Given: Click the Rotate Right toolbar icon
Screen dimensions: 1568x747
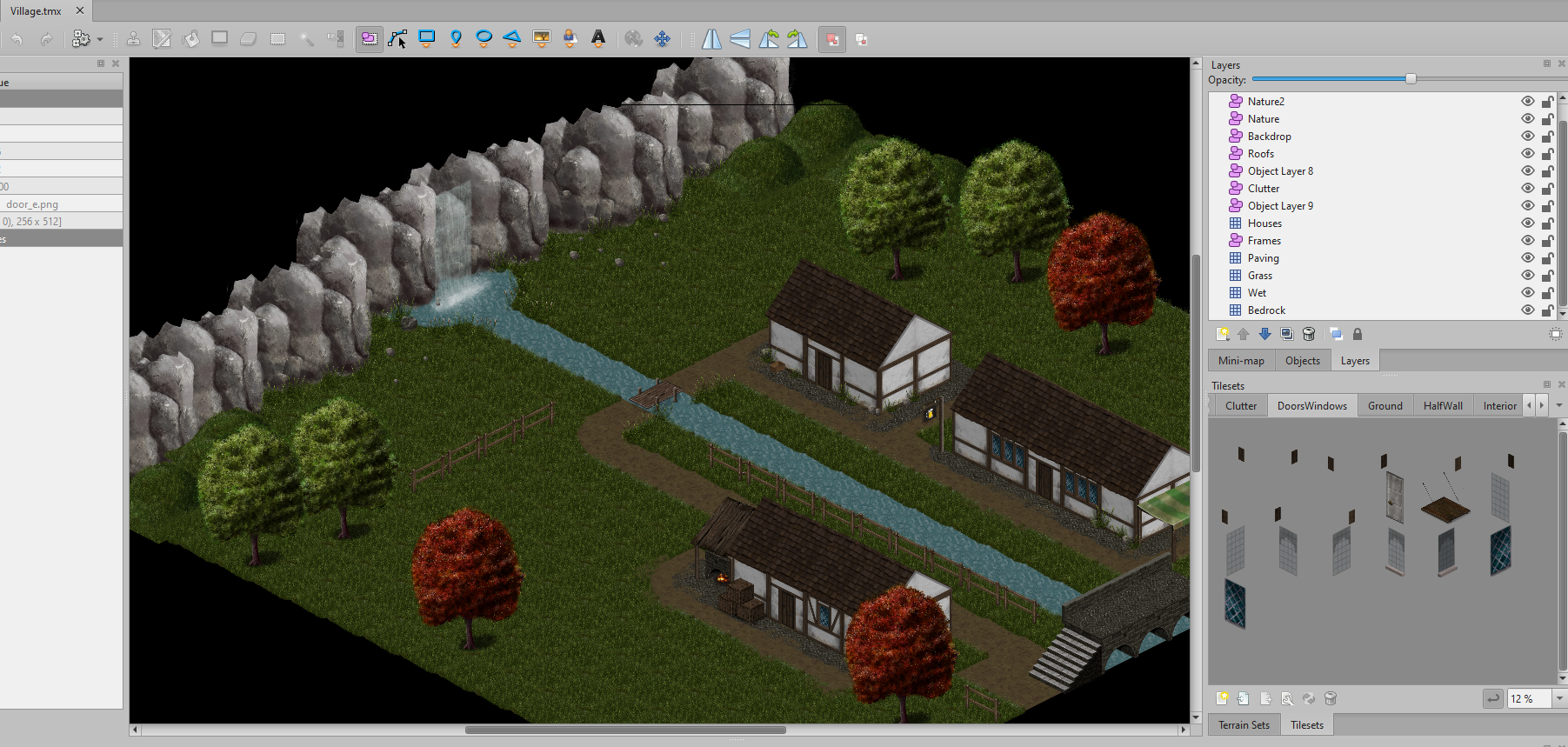Looking at the screenshot, I should click(797, 39).
